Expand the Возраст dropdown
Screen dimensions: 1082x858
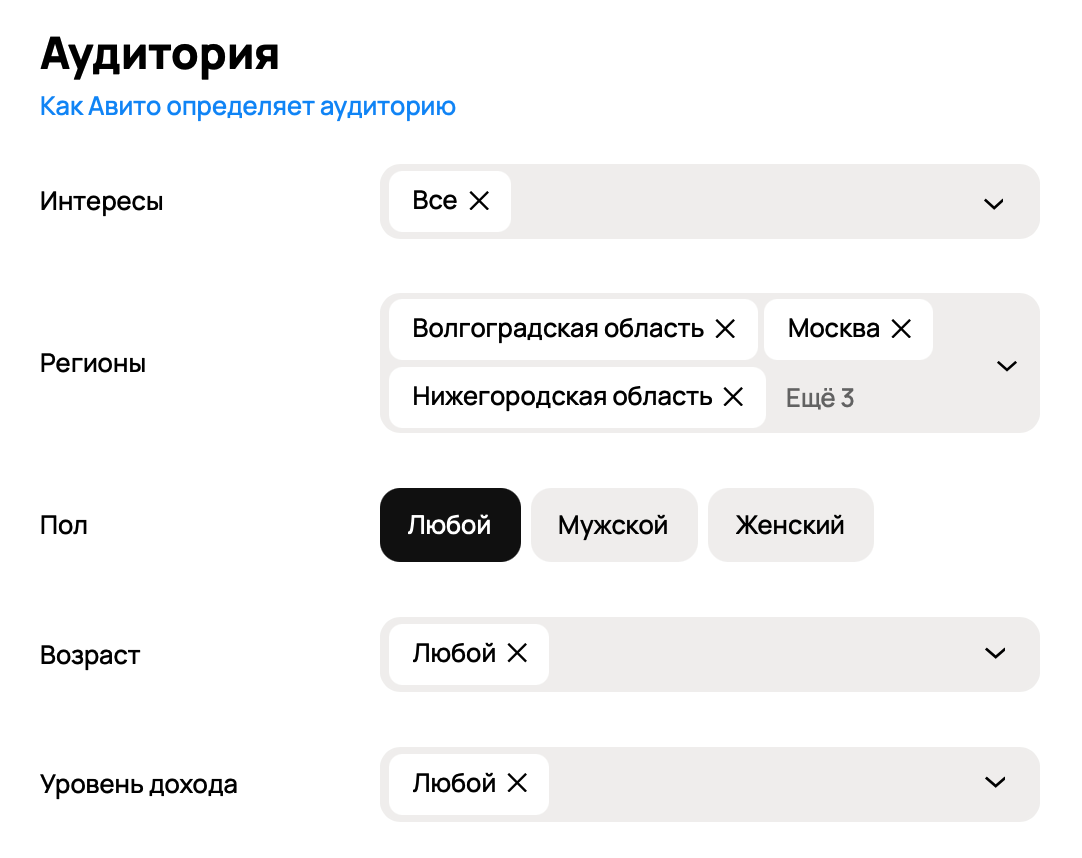[x=994, y=653]
